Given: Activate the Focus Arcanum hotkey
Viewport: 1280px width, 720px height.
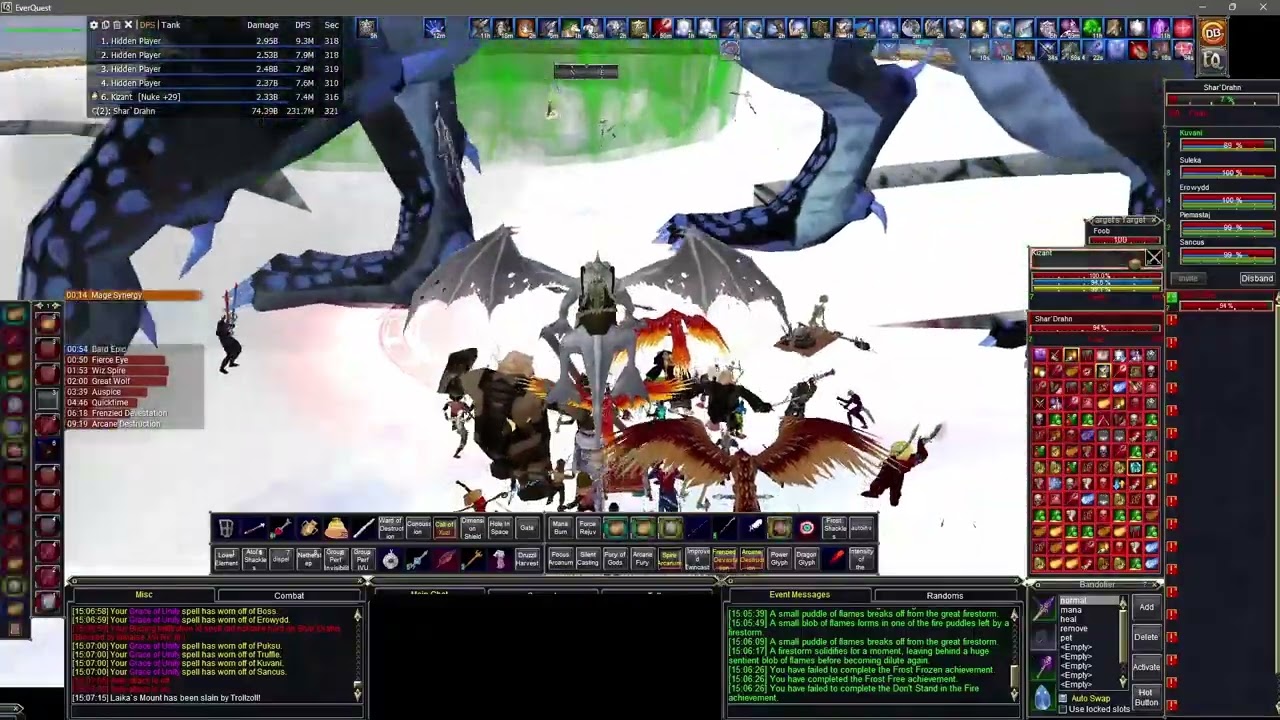Looking at the screenshot, I should pos(561,559).
